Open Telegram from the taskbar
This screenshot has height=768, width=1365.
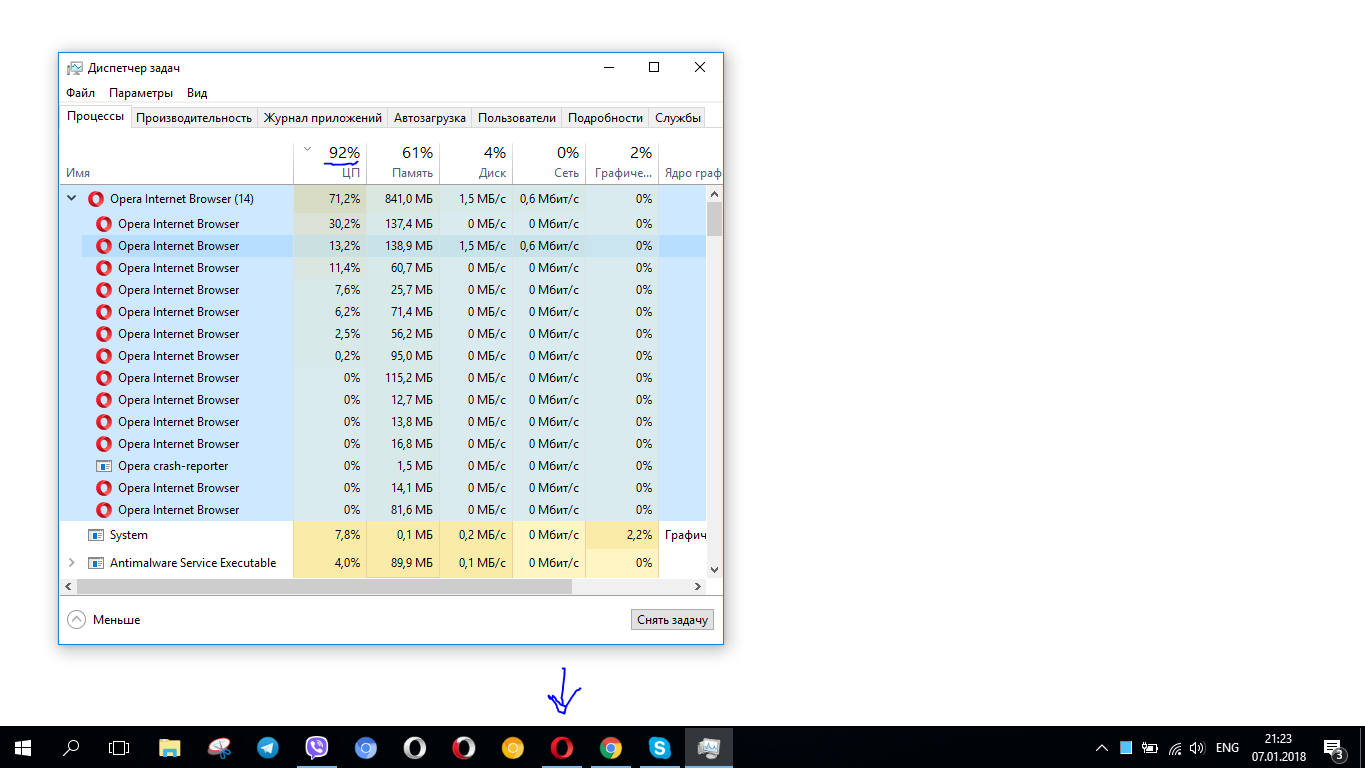coord(267,747)
